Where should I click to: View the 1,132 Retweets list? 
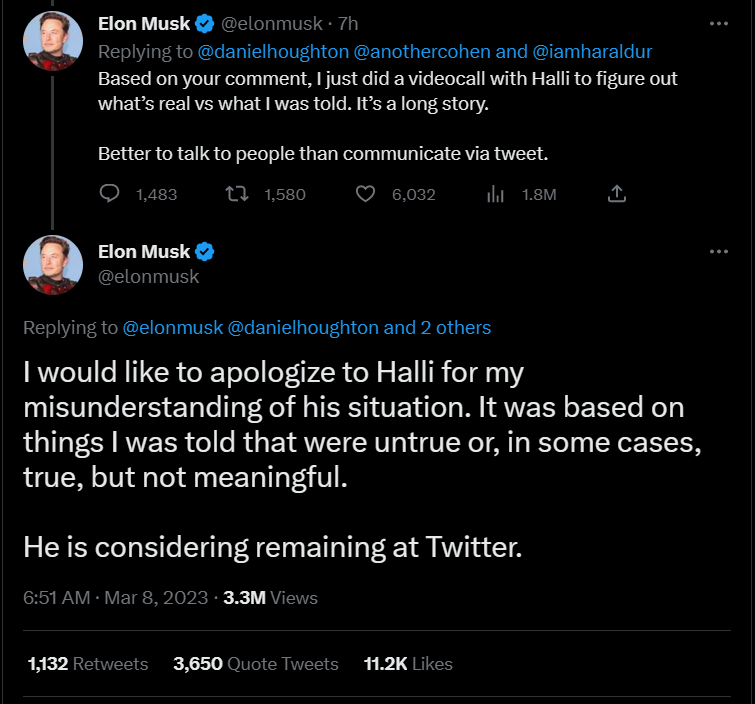click(x=88, y=664)
